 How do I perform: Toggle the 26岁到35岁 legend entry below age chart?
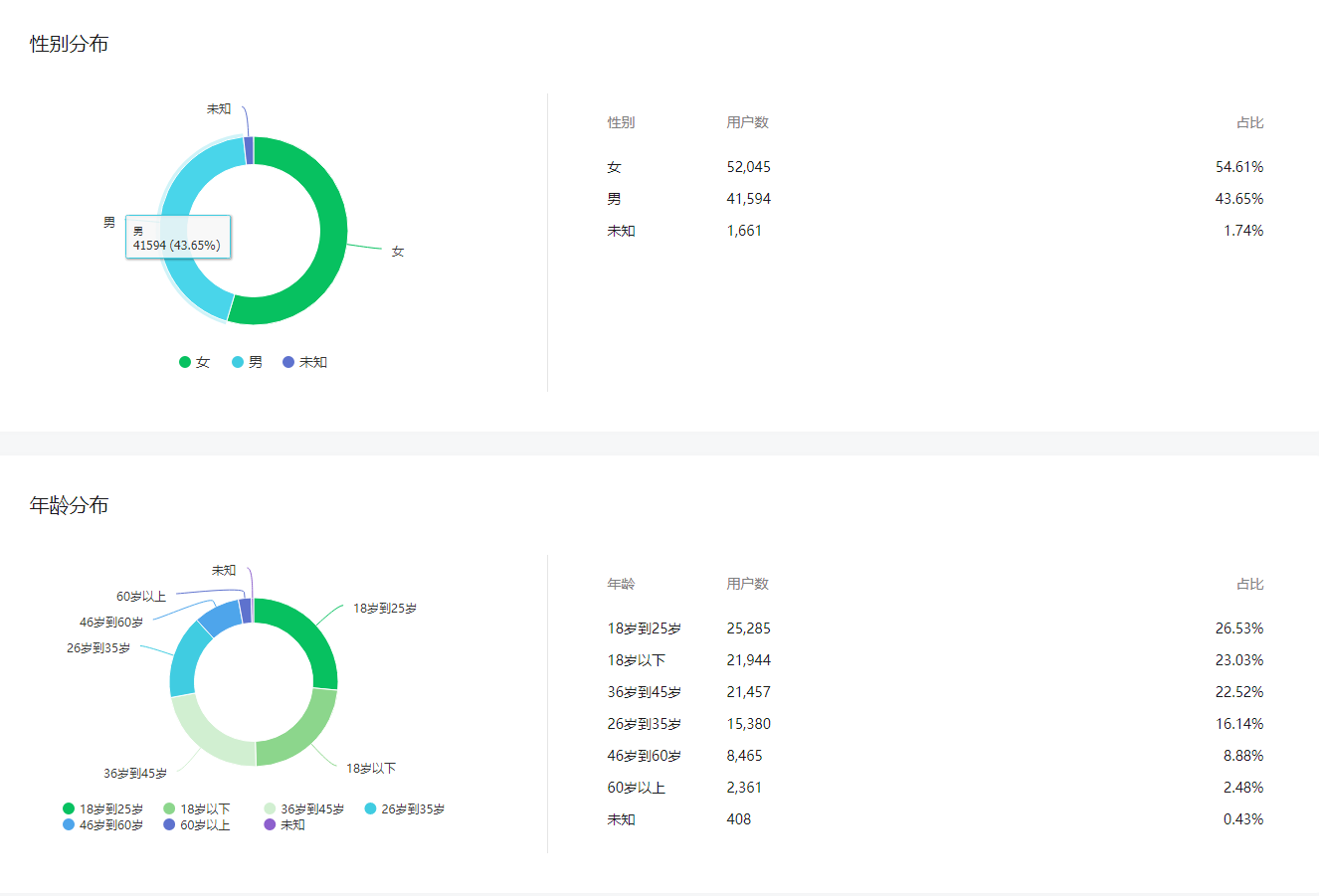coord(405,809)
